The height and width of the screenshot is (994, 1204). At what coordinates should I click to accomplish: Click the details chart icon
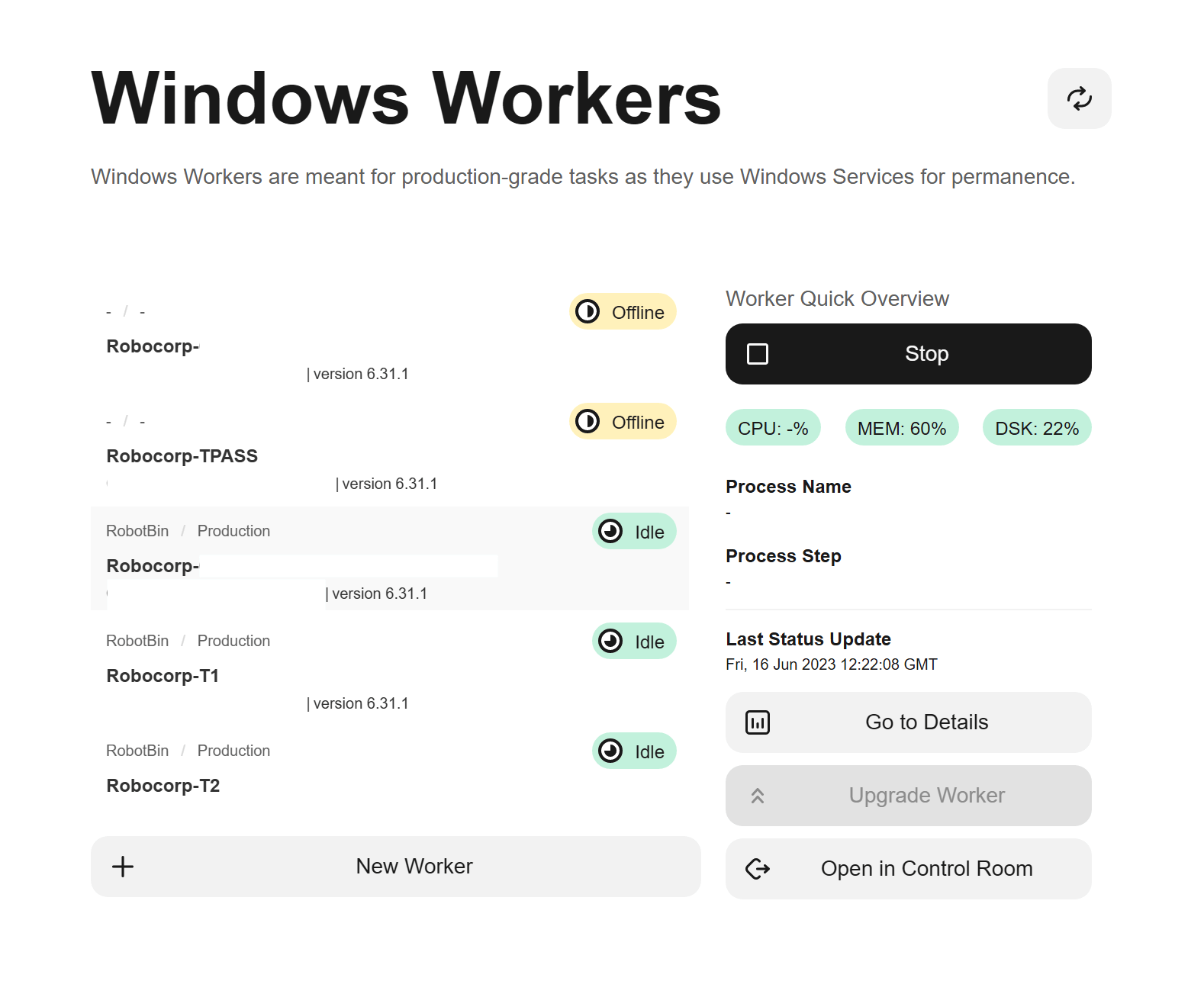758,722
